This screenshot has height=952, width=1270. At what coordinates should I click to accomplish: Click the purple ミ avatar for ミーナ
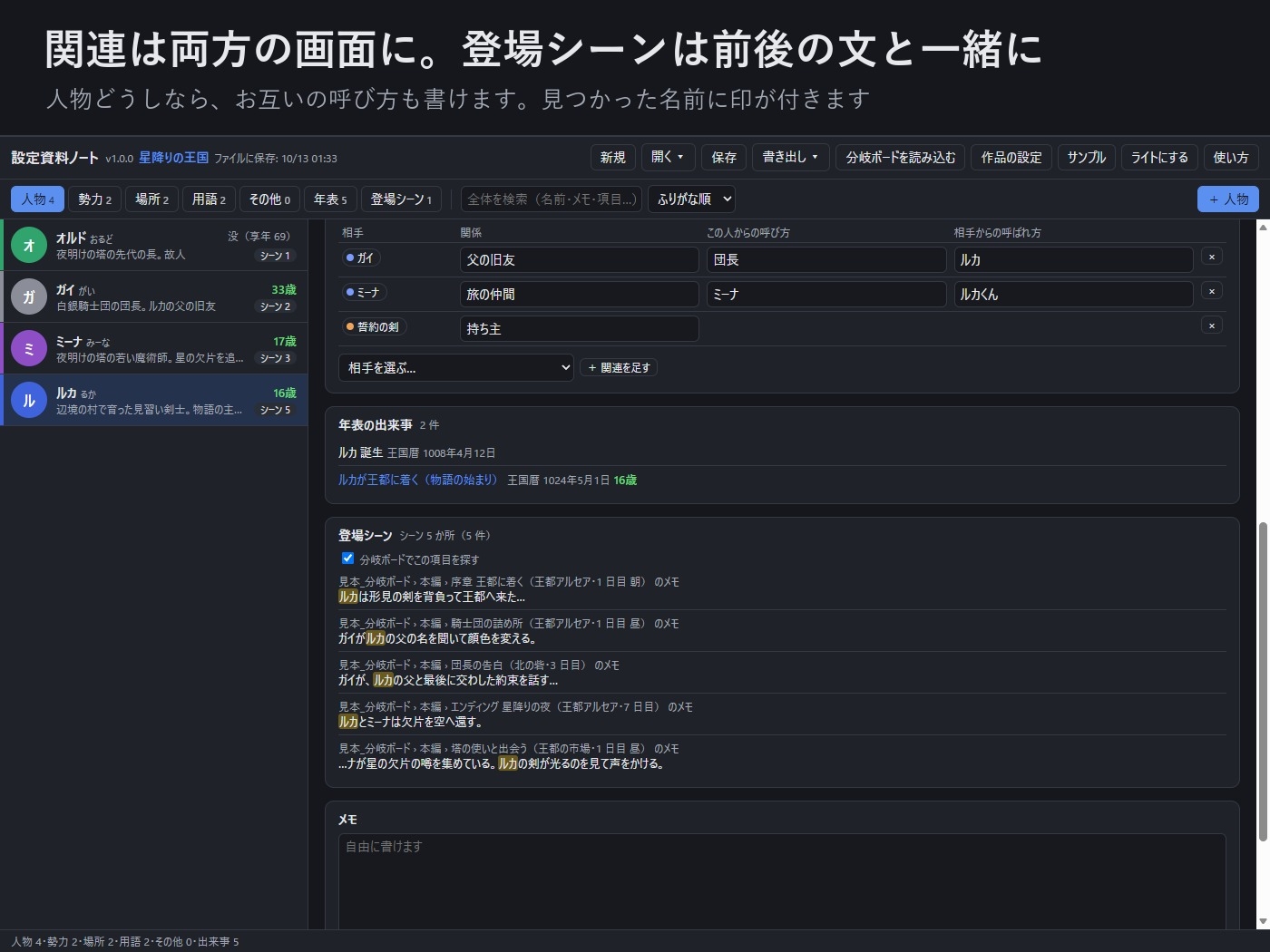[x=29, y=348]
